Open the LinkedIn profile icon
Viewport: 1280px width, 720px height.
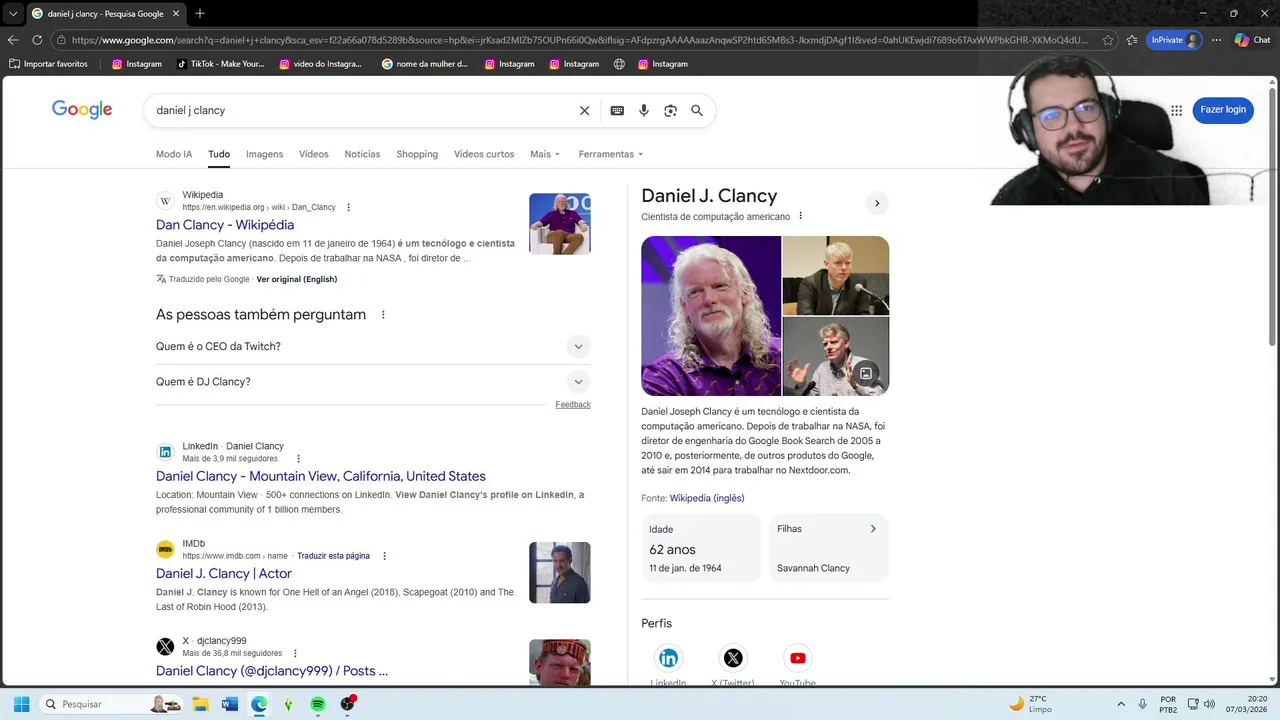pos(668,658)
